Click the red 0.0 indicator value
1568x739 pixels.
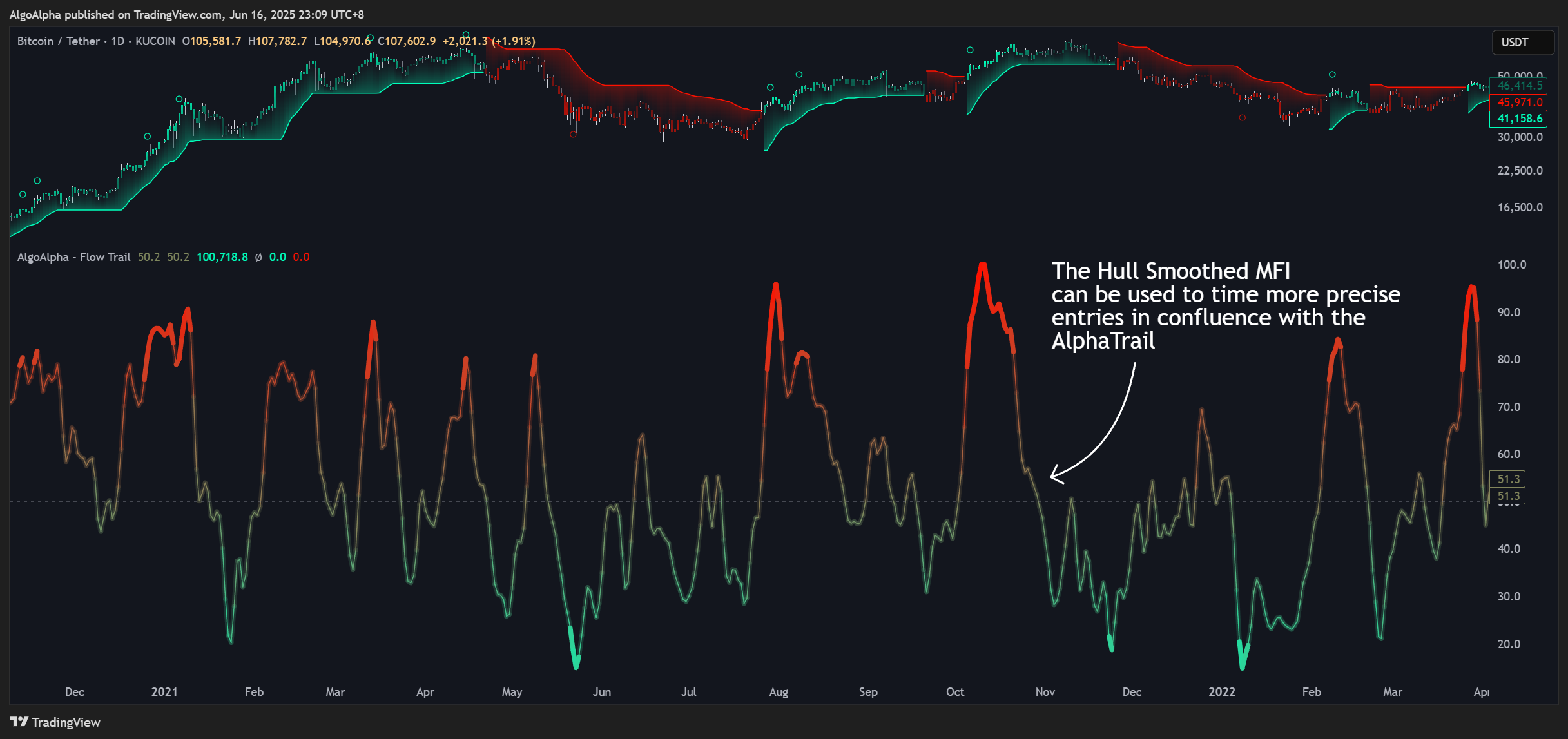301,257
